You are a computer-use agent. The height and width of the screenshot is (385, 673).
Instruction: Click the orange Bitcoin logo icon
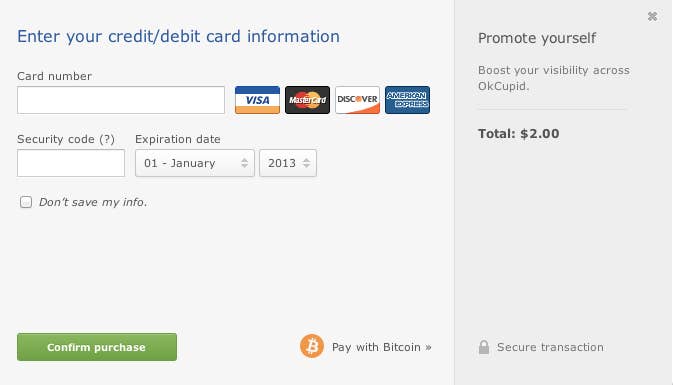(x=312, y=346)
